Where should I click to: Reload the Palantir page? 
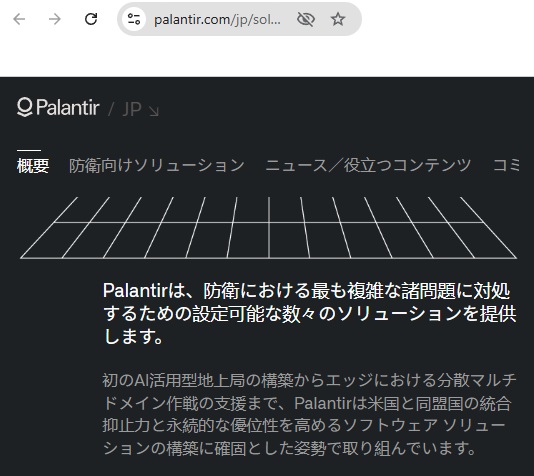(91, 19)
